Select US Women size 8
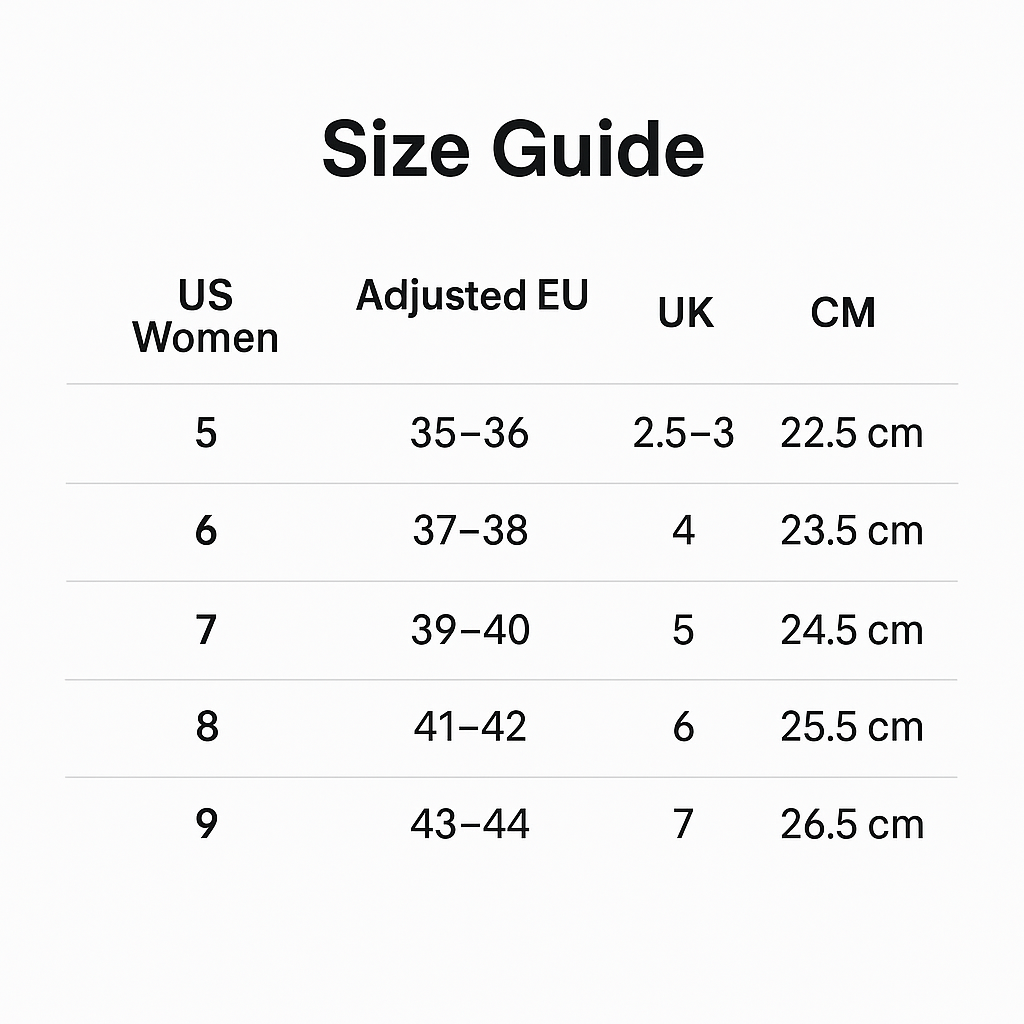The width and height of the screenshot is (1024, 1024). coord(206,727)
